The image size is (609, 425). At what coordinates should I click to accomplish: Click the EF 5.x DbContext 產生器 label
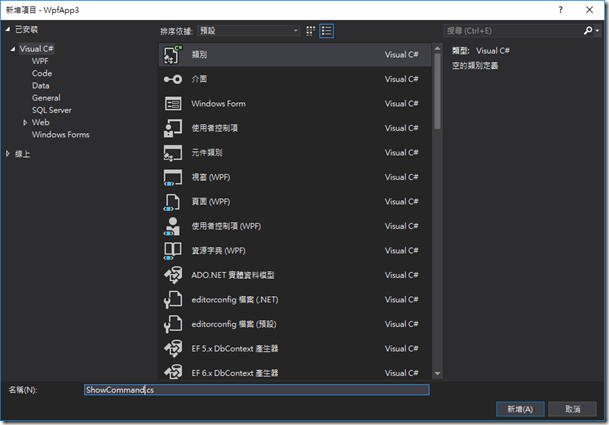point(235,348)
